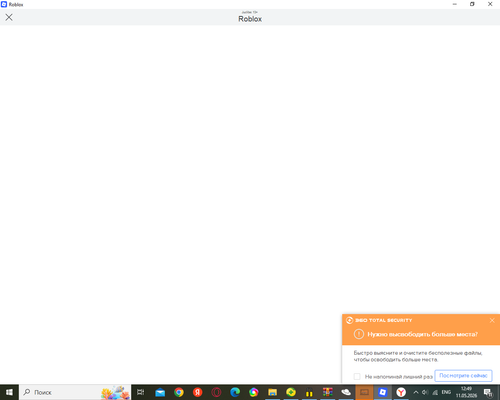Open the red Yandex icon on the taskbar
The image size is (500, 400).
tap(197, 392)
